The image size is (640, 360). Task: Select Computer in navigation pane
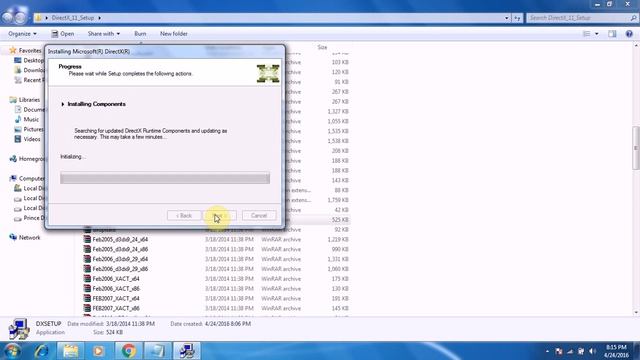27,178
